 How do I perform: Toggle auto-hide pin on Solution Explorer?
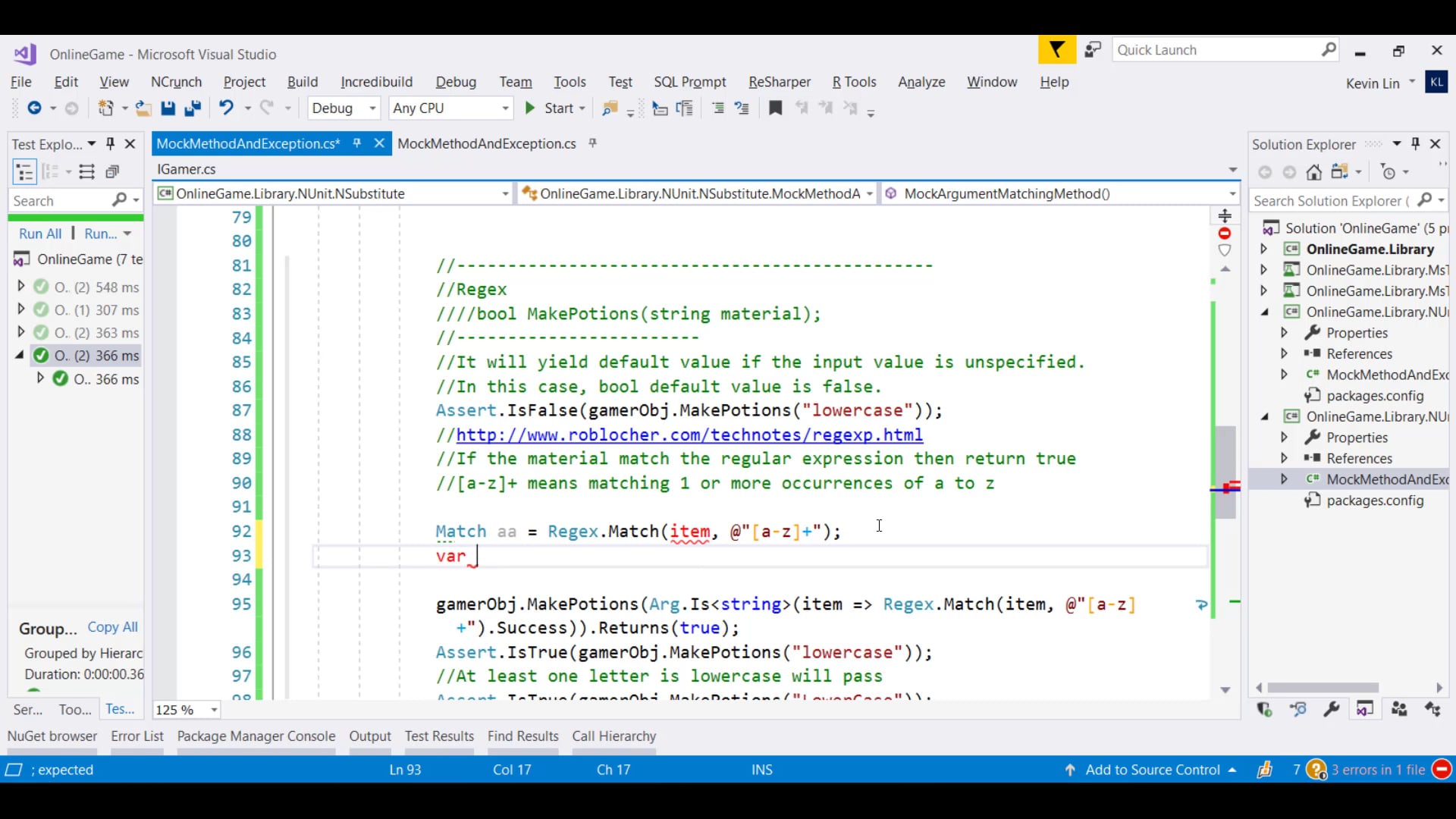1415,143
